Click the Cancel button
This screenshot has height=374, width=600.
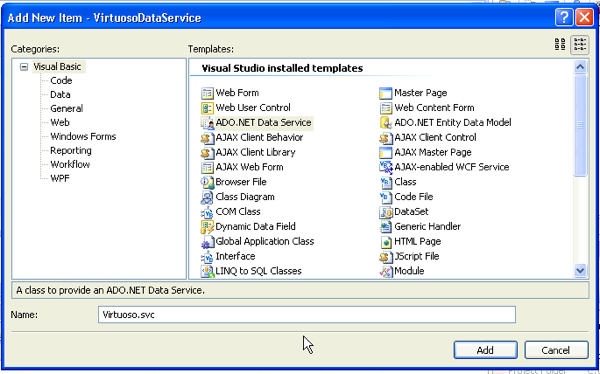pos(556,350)
